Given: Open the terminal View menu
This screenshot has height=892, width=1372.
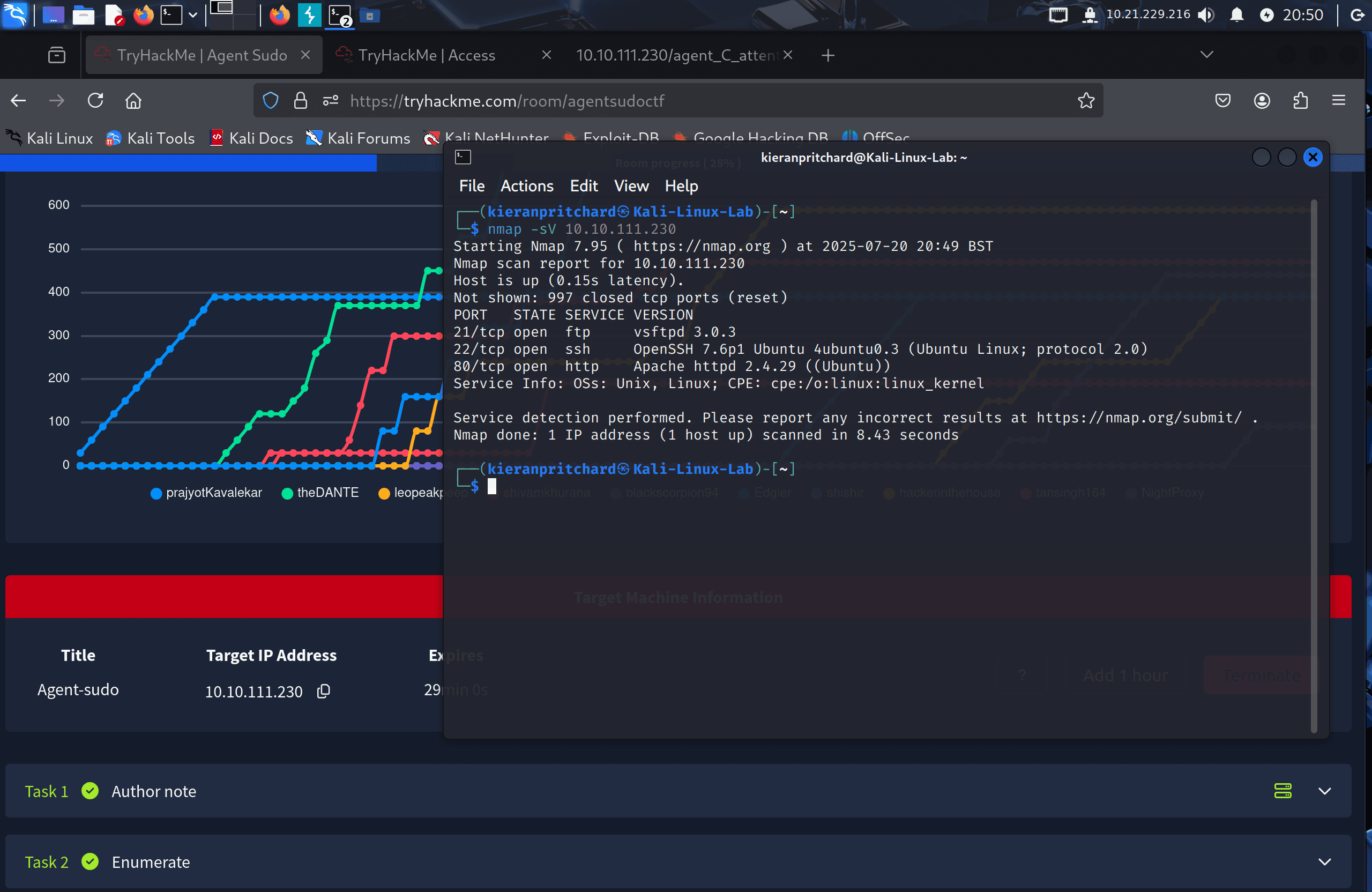Looking at the screenshot, I should pyautogui.click(x=631, y=186).
